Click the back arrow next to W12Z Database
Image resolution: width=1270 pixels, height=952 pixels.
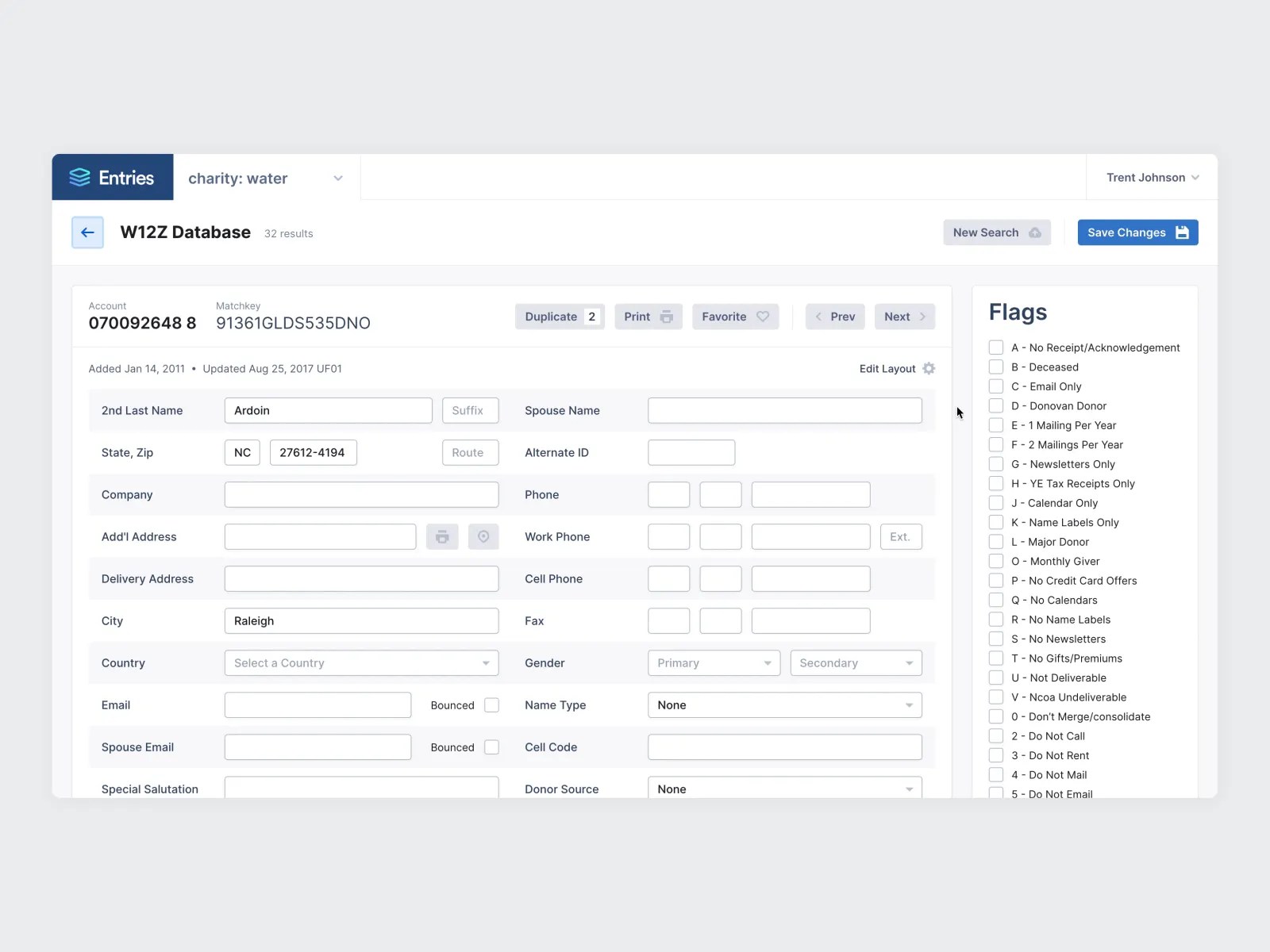pyautogui.click(x=87, y=232)
